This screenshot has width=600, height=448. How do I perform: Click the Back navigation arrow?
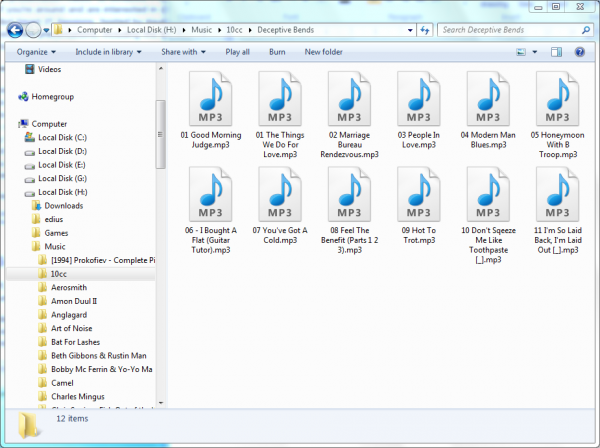[x=15, y=30]
